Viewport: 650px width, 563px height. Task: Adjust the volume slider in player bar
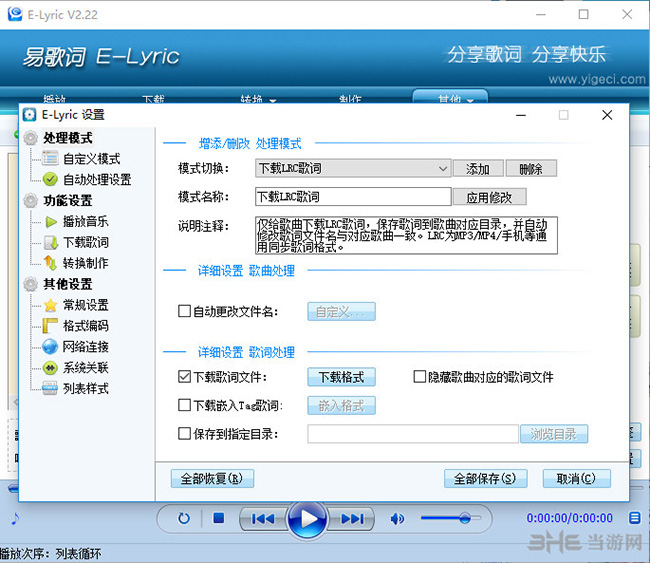451,518
